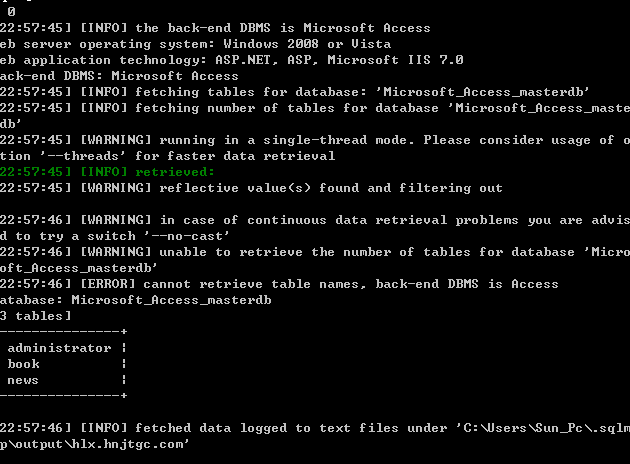Click the '3 tables]' count line
This screenshot has height=464, width=630.
point(35,316)
